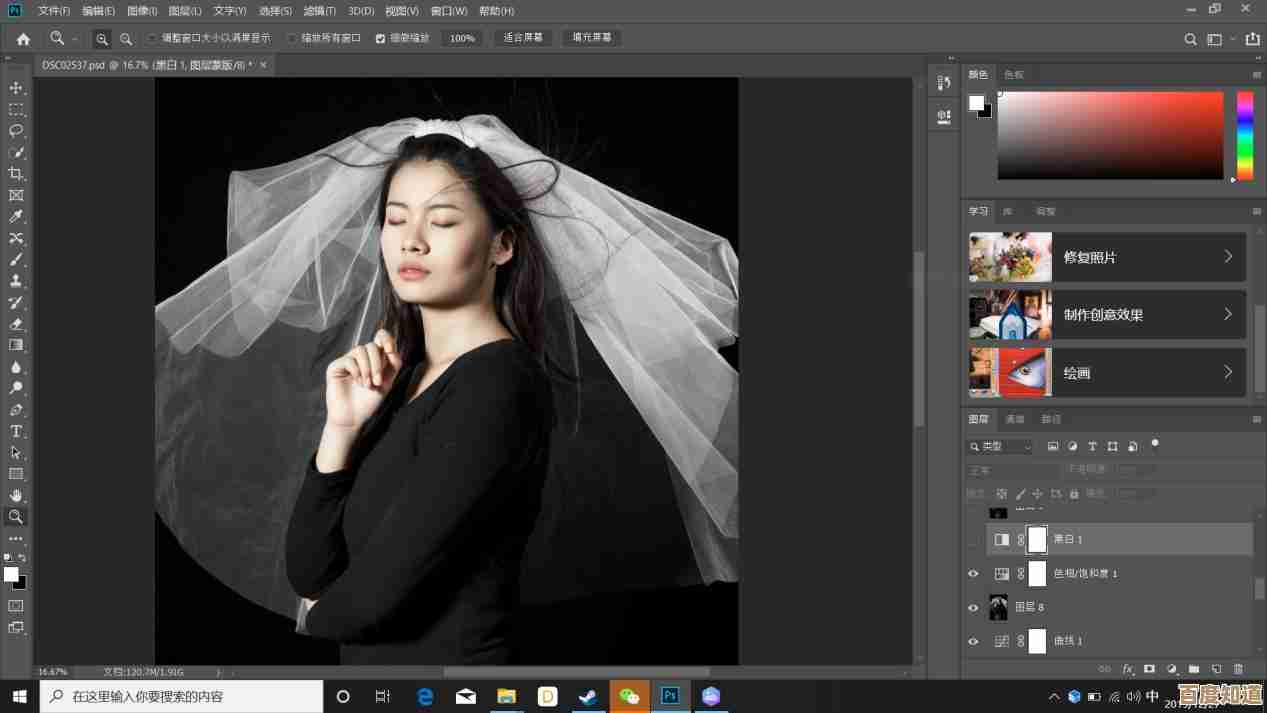Select the Lasso tool

pos(16,131)
